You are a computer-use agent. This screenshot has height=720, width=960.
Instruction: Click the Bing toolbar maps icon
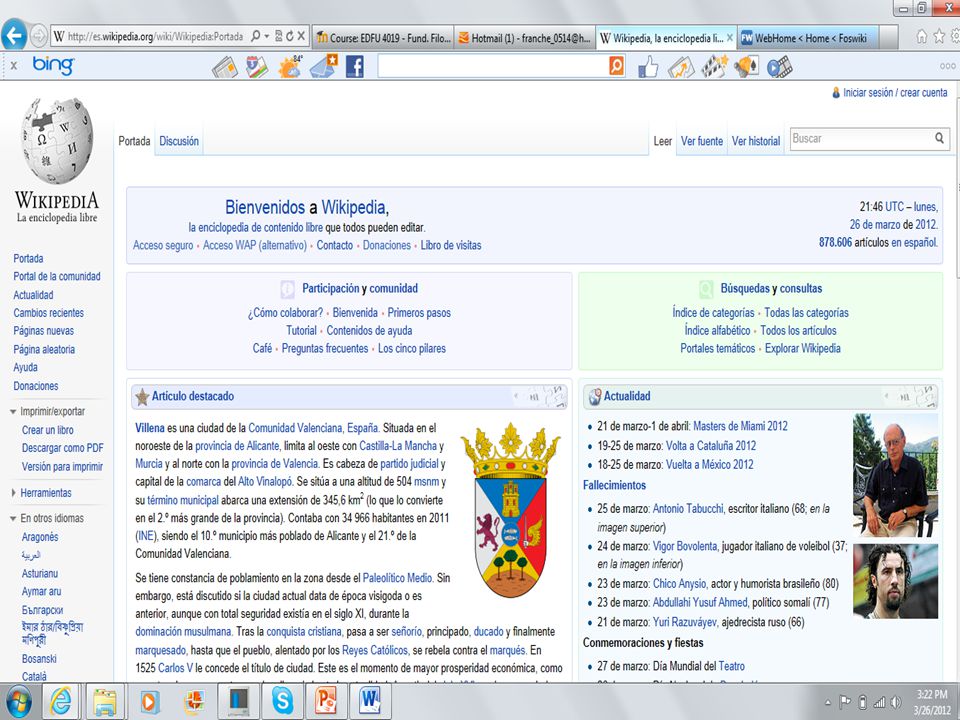coord(257,67)
